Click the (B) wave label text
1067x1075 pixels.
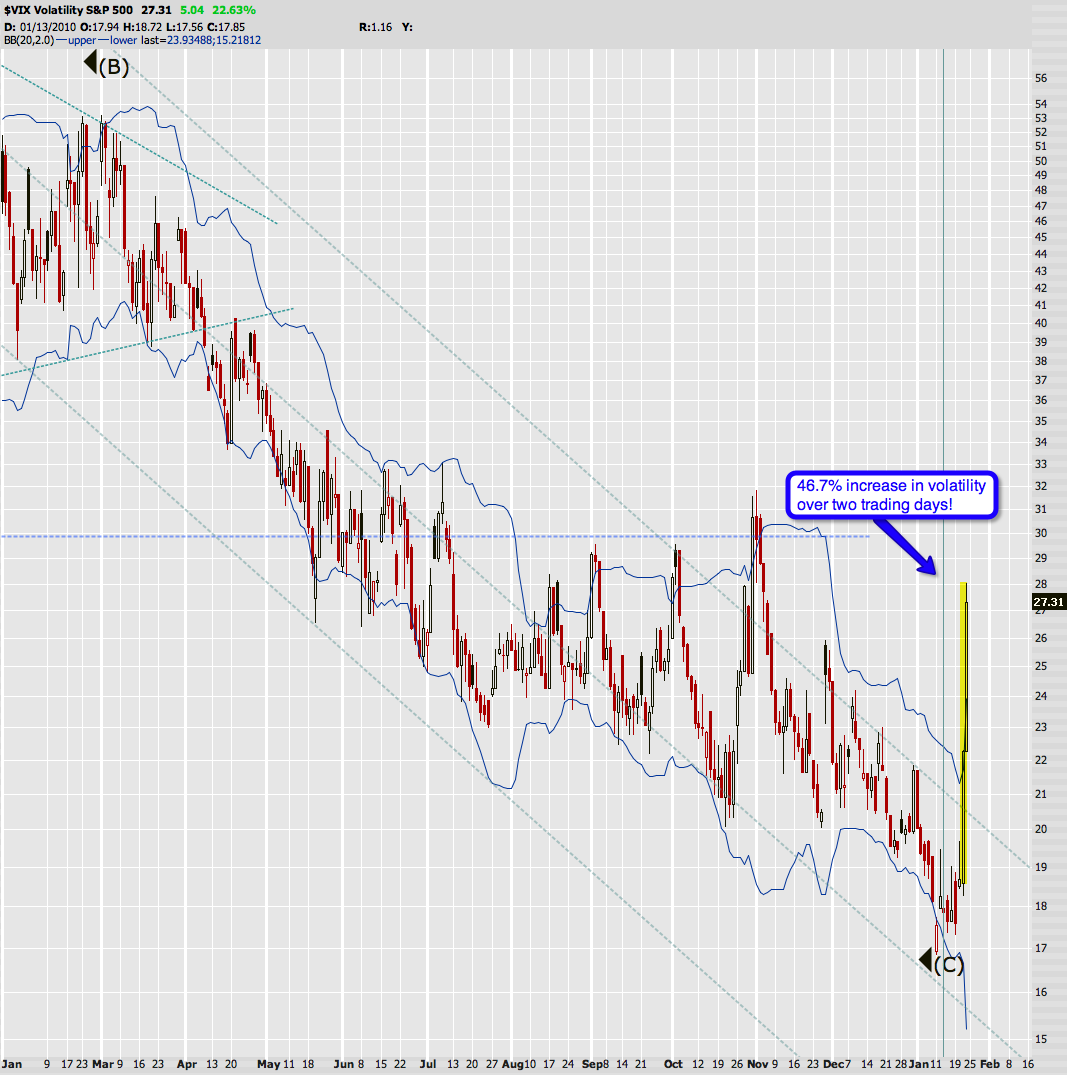click(x=114, y=67)
